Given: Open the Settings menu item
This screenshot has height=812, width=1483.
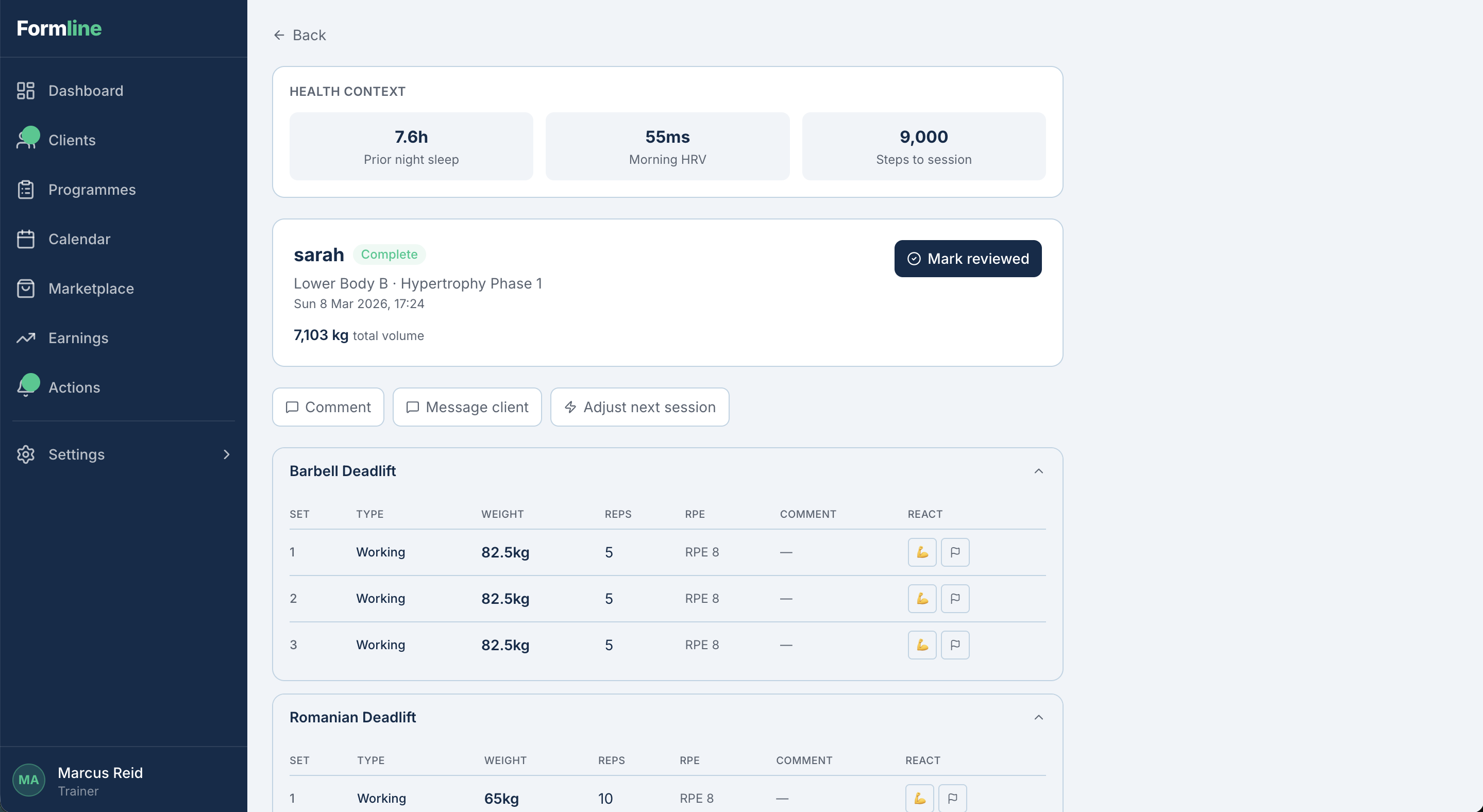Looking at the screenshot, I should [77, 454].
